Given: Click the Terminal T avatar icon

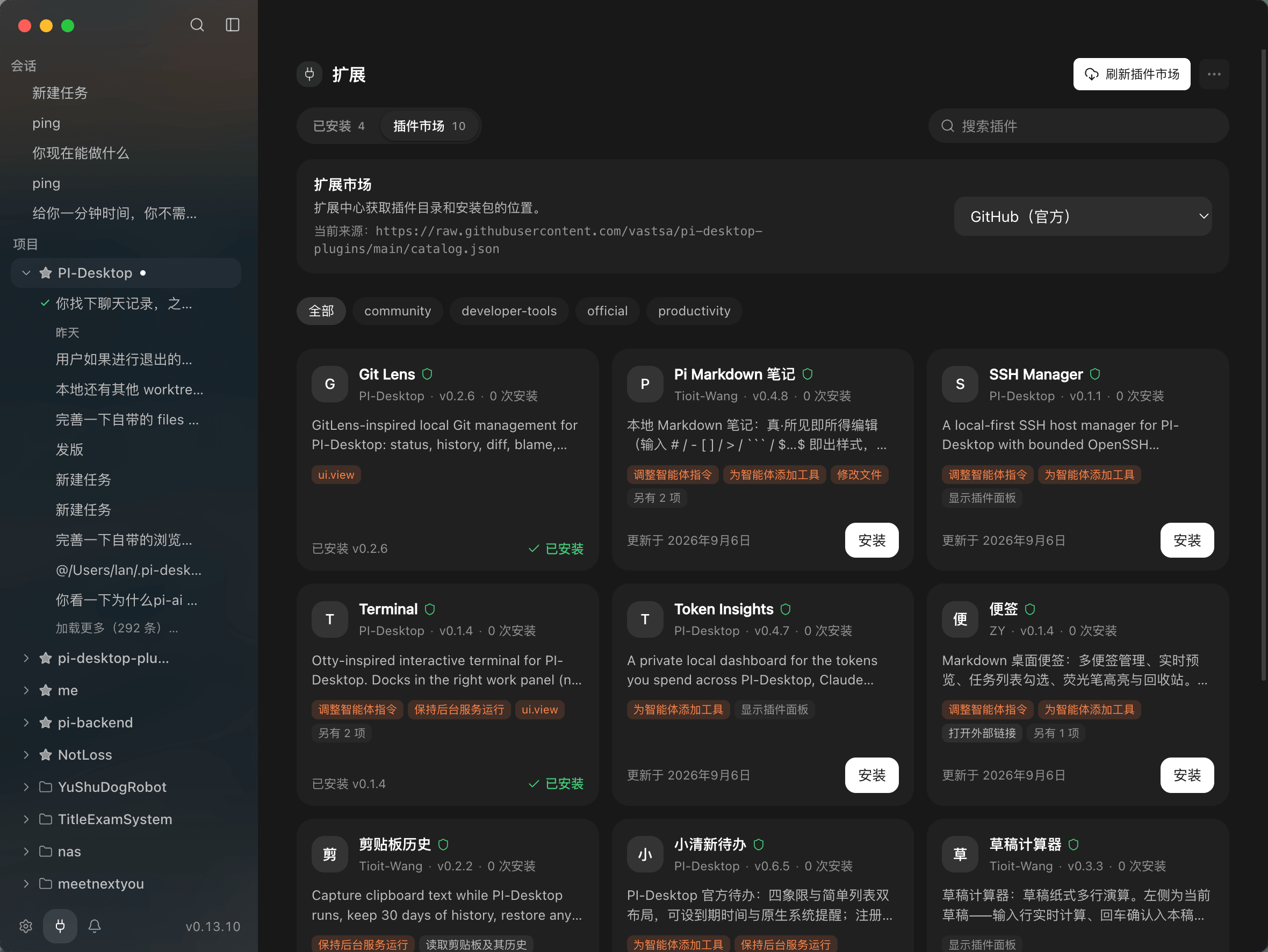Looking at the screenshot, I should coord(329,619).
